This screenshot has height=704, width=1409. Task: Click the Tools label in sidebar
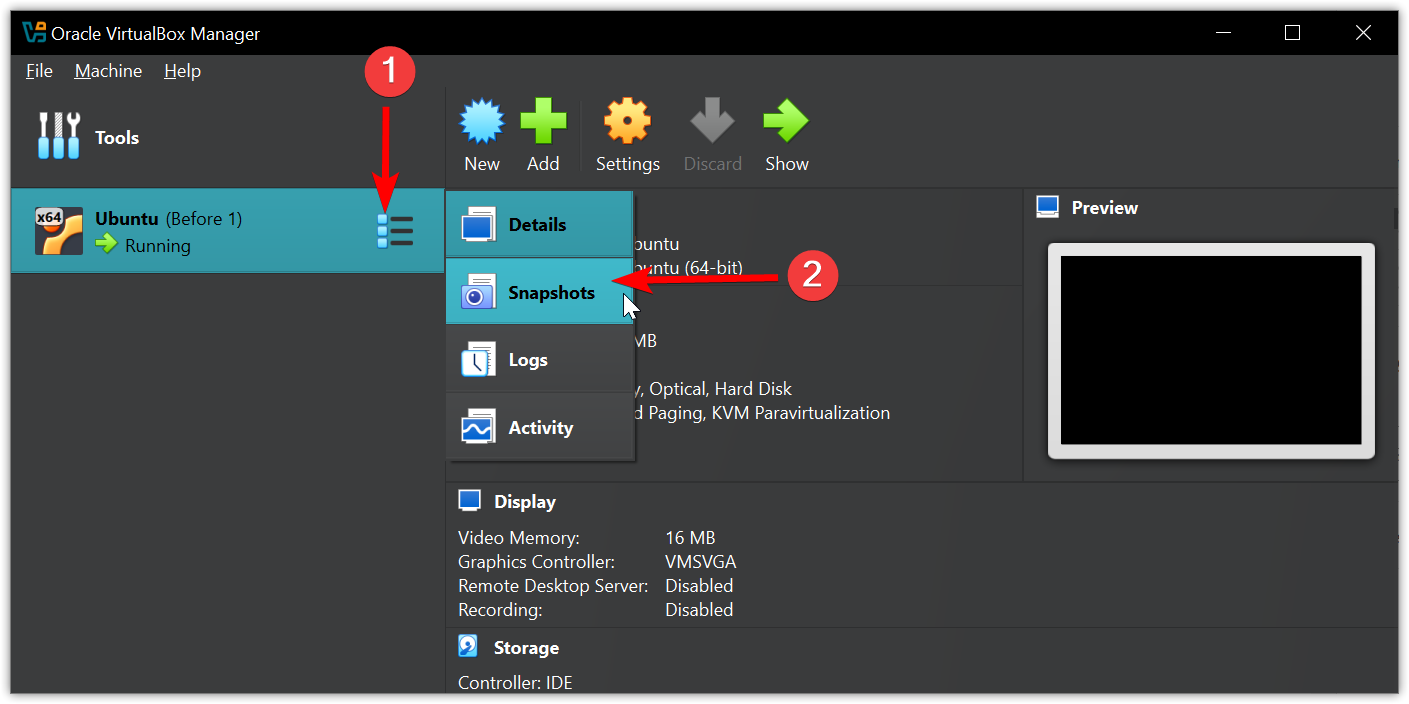click(x=117, y=138)
